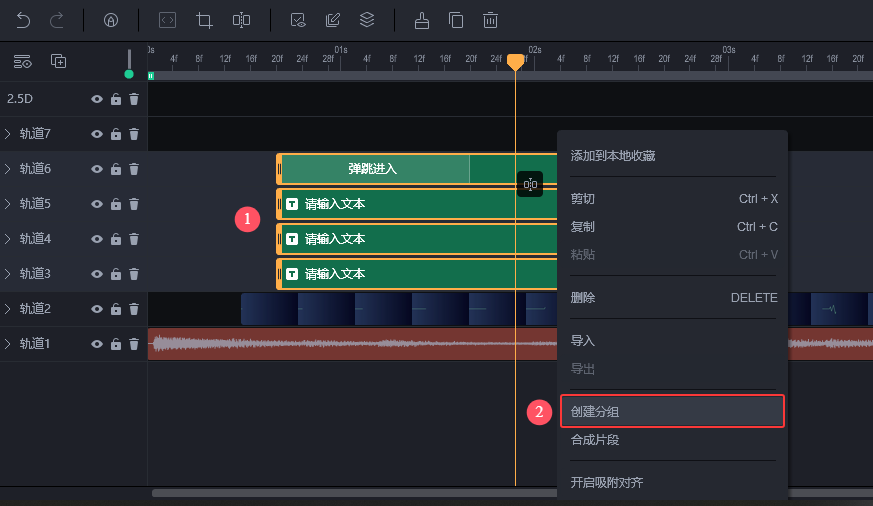This screenshot has height=506, width=873.
Task: Click the green timeline zoom slider handle
Action: 128,73
